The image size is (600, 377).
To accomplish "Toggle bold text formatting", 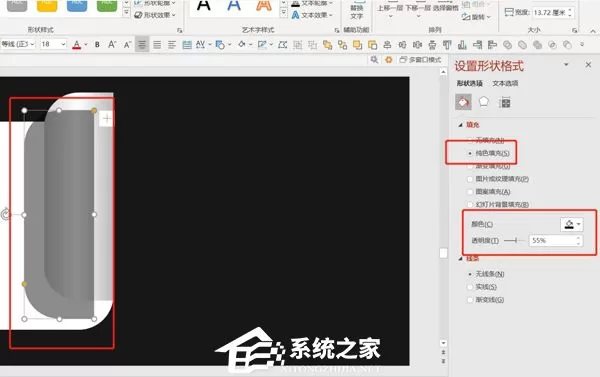I will (x=97, y=45).
